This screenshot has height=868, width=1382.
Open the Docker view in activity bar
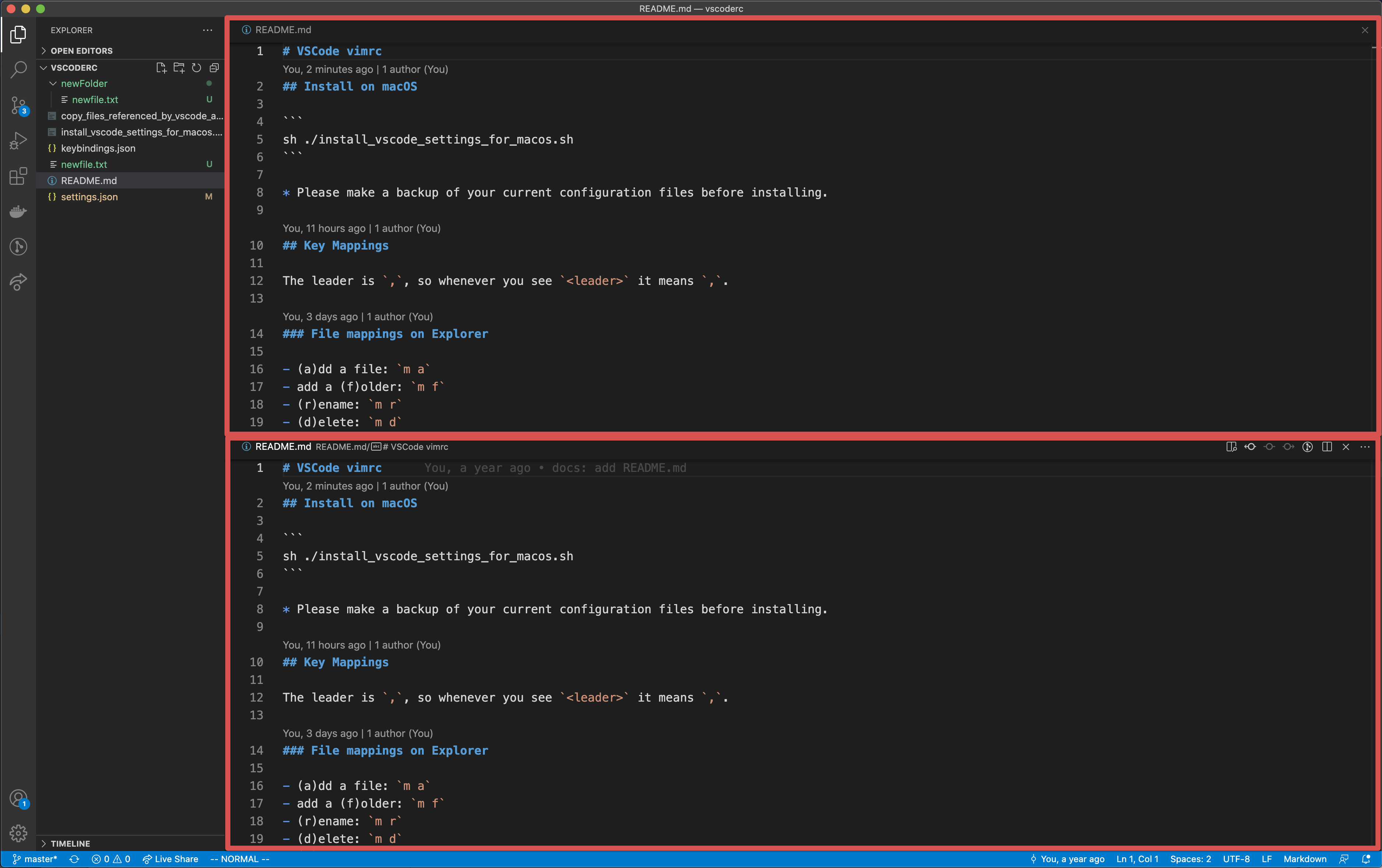(18, 212)
